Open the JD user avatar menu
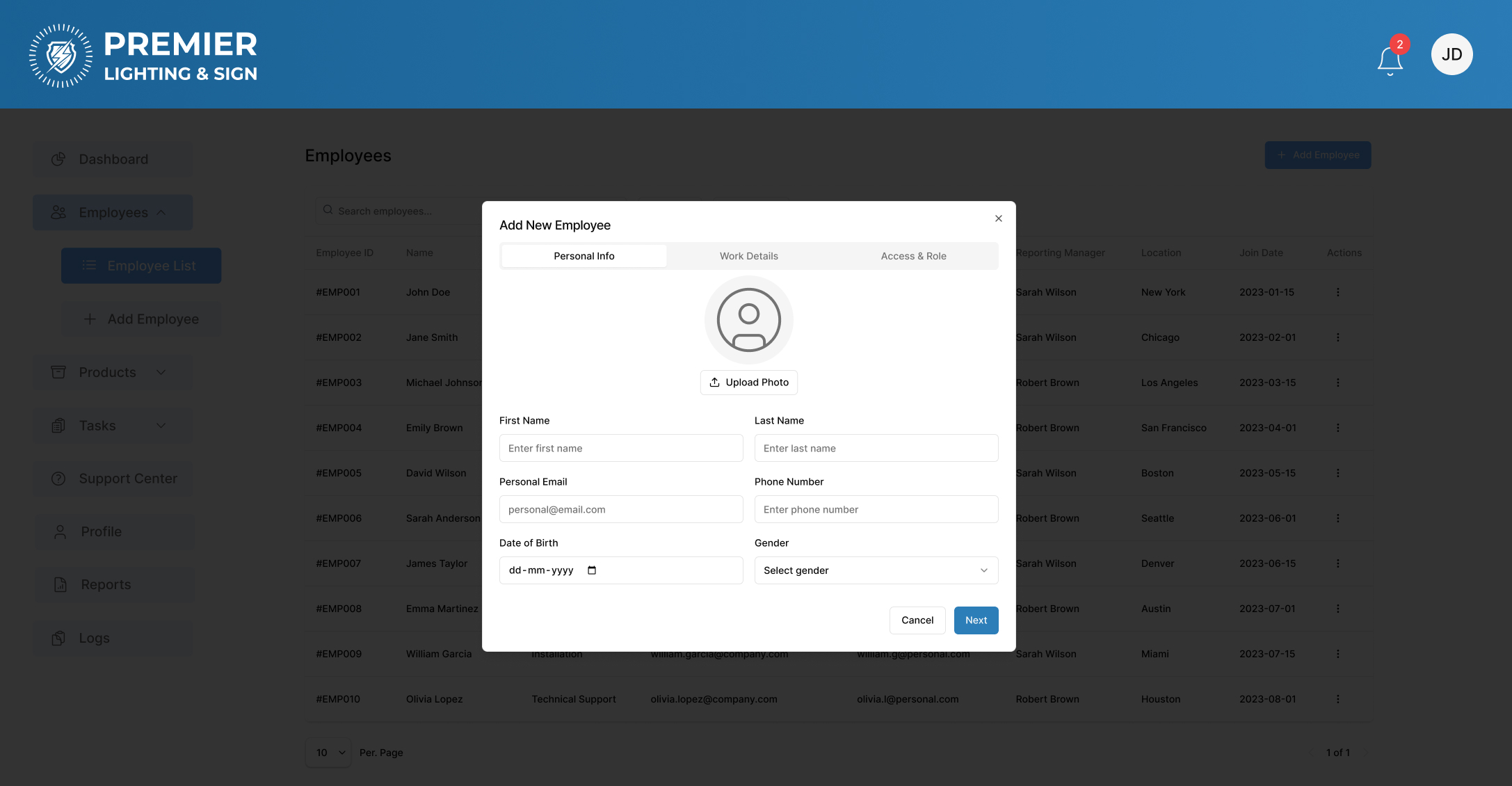The image size is (1512, 786). pos(1451,54)
